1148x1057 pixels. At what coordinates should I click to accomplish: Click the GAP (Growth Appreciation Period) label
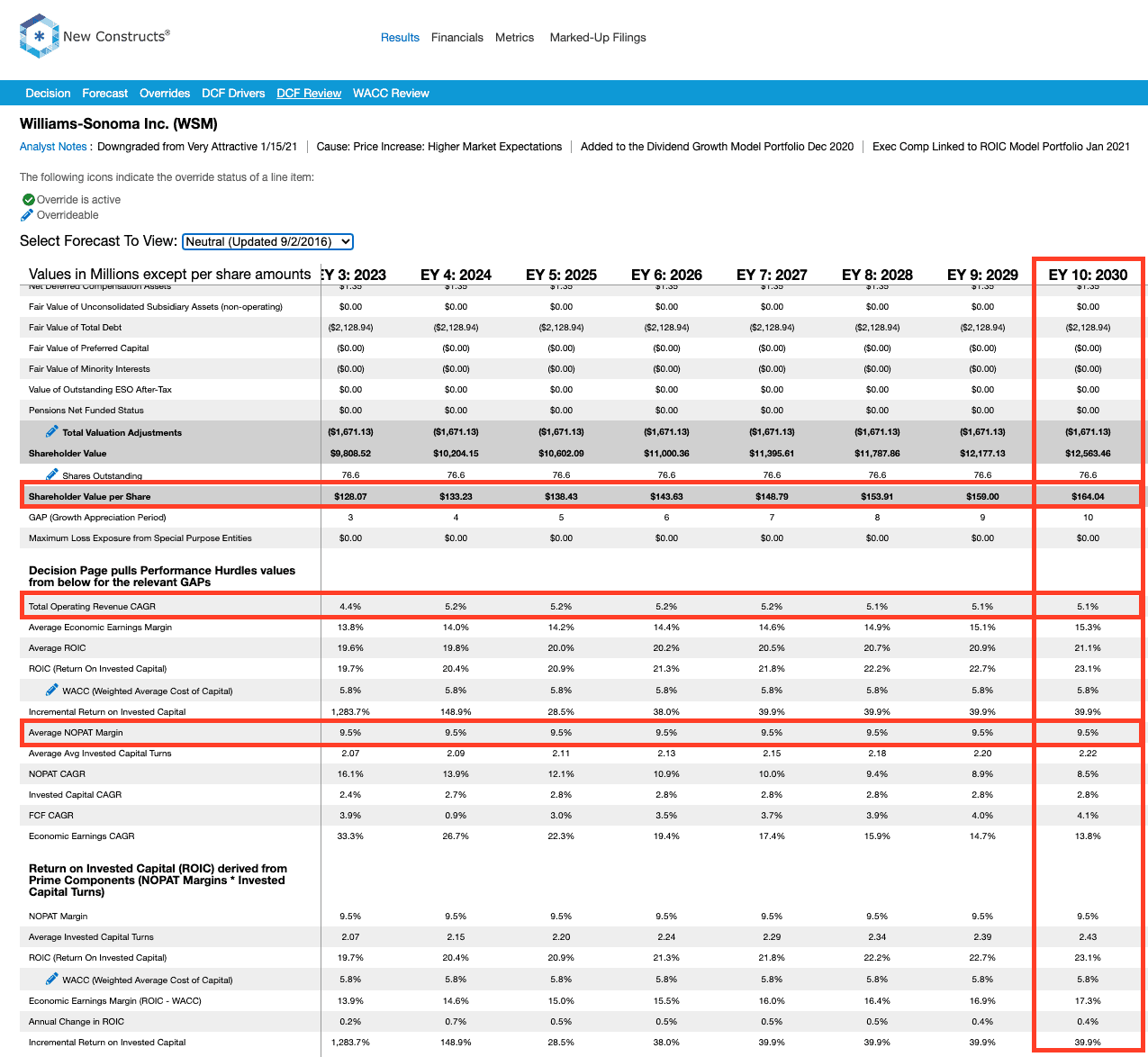(97, 518)
